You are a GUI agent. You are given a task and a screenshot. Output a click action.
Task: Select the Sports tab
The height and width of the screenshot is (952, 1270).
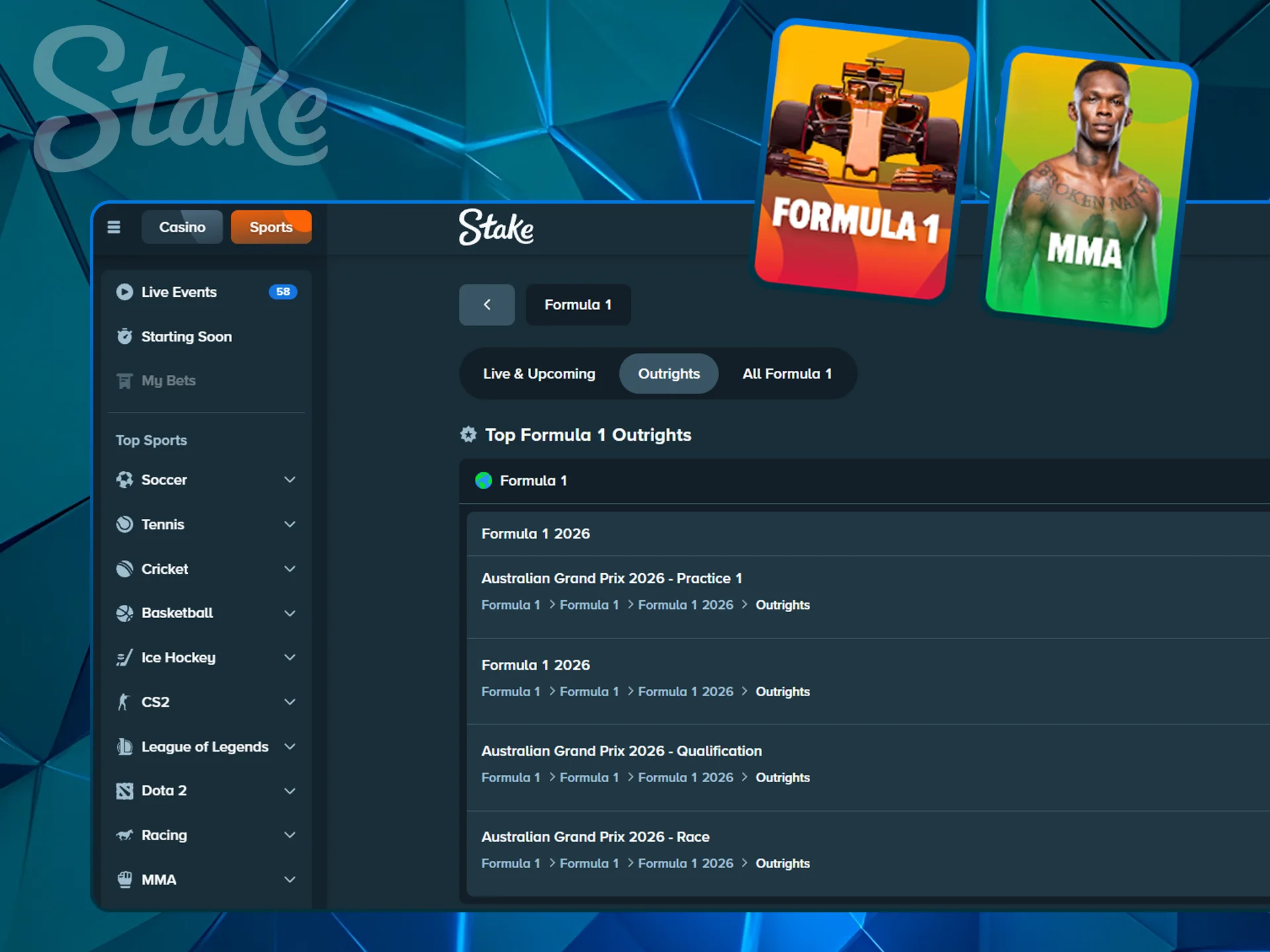pyautogui.click(x=271, y=227)
